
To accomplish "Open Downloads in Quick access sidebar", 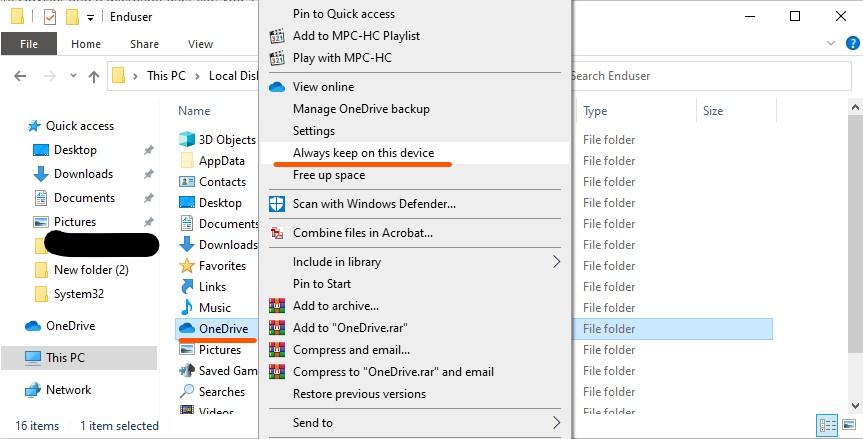I will click(83, 174).
